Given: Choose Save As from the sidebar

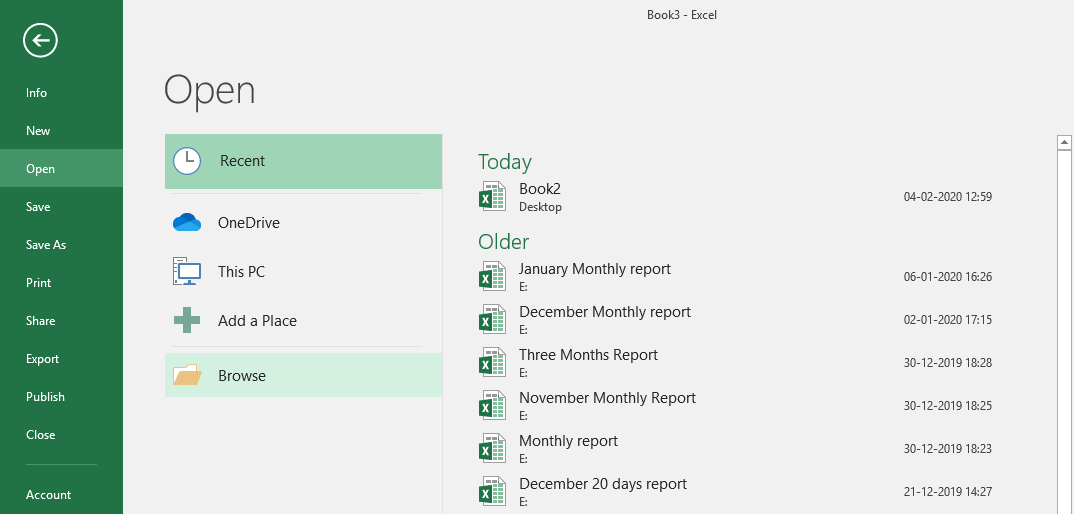Looking at the screenshot, I should coord(46,245).
